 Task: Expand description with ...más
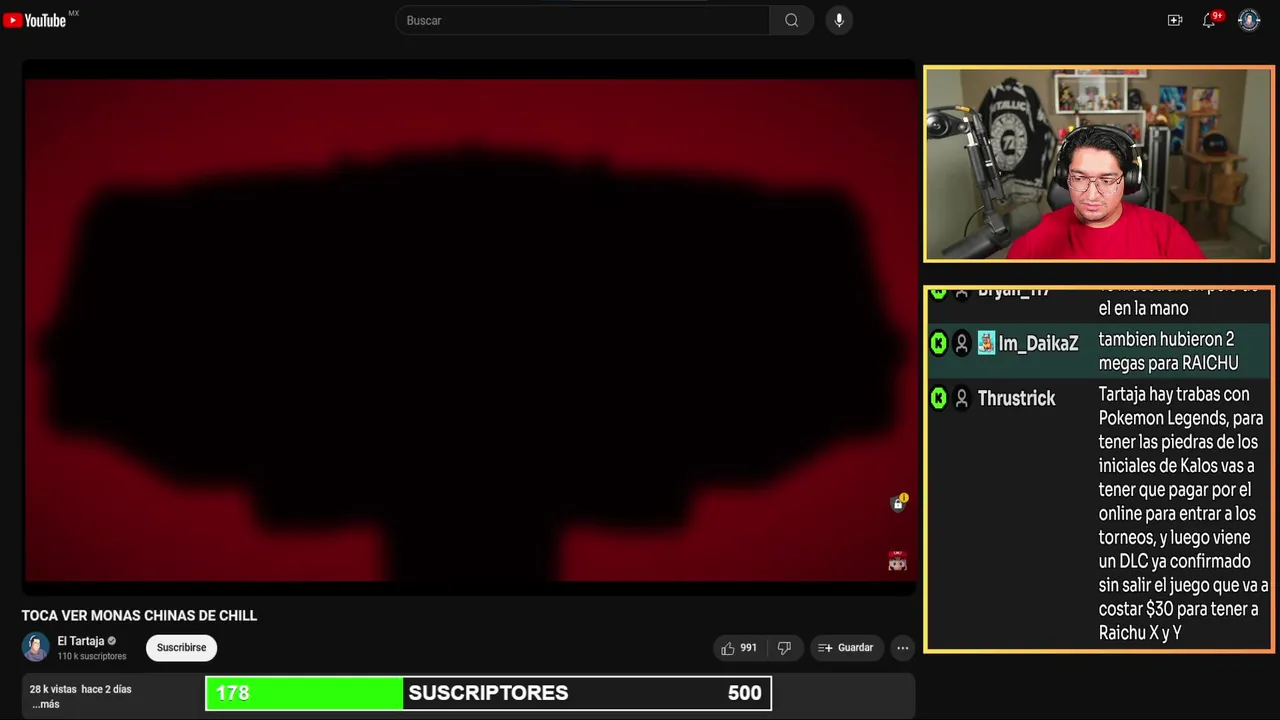tap(46, 704)
